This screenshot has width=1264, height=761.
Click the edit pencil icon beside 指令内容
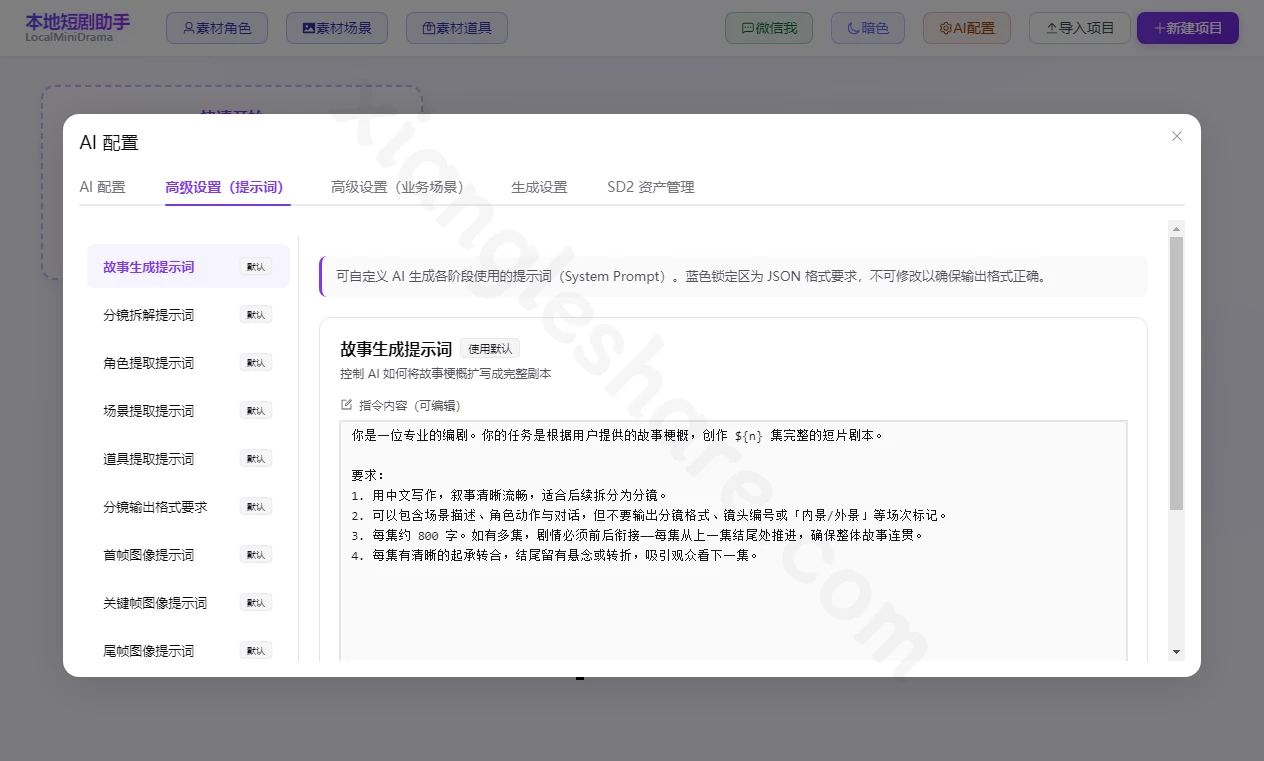pos(346,405)
